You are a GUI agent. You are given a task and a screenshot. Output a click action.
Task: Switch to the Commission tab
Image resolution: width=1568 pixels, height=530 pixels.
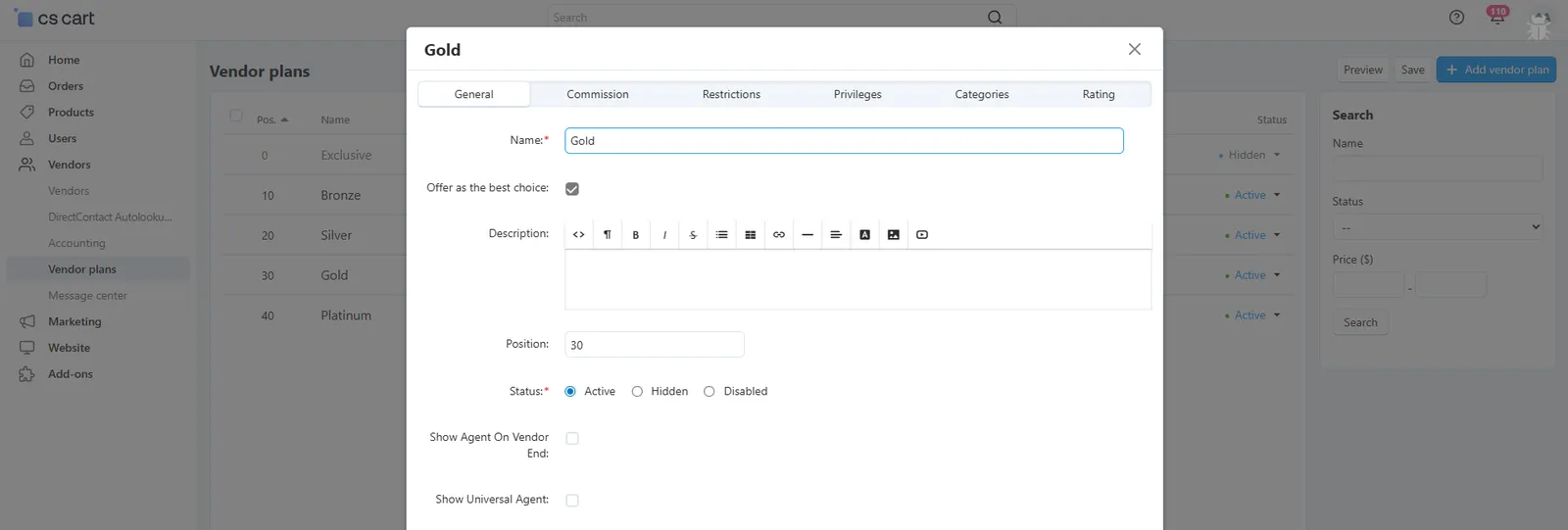click(x=598, y=94)
